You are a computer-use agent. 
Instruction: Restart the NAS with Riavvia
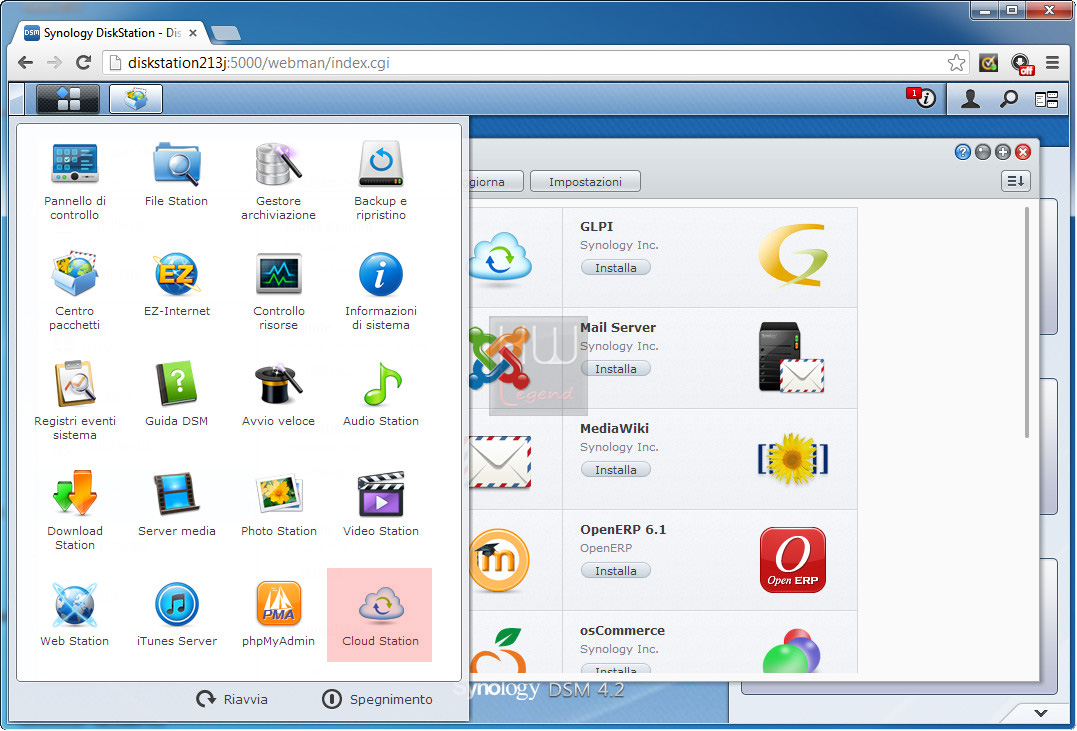point(232,699)
